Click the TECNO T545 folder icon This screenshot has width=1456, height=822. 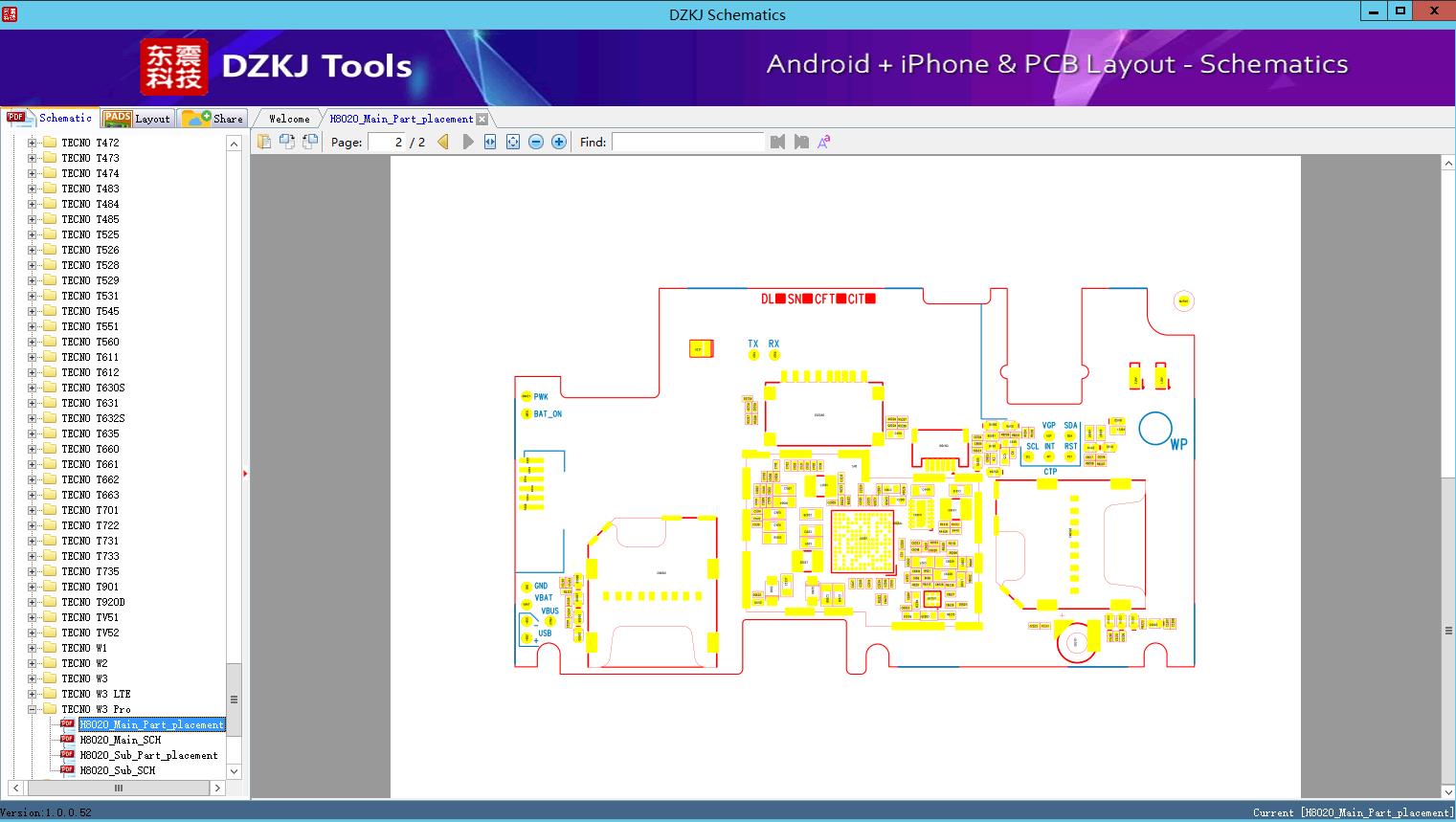click(50, 311)
